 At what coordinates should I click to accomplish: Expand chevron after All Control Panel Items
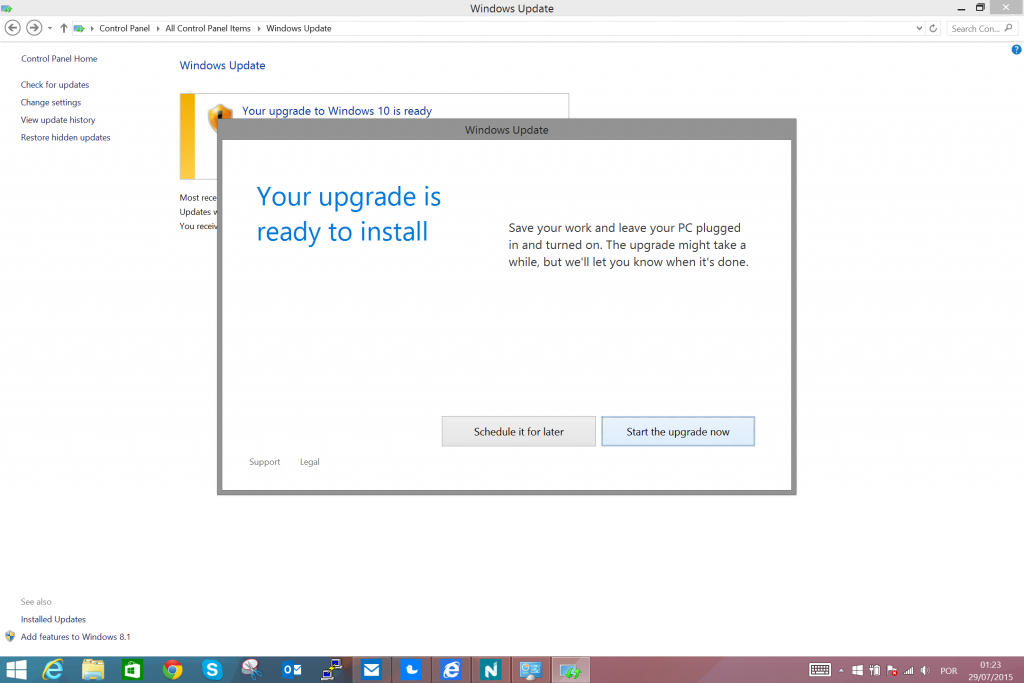pyautogui.click(x=259, y=29)
